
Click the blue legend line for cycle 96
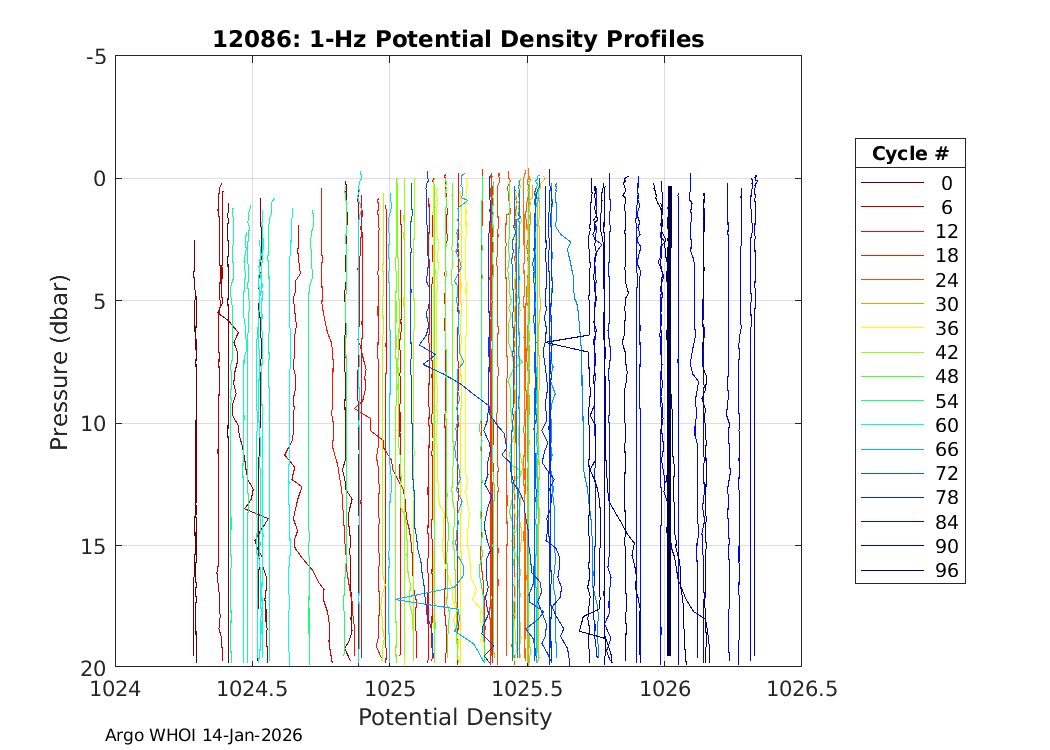[891, 571]
